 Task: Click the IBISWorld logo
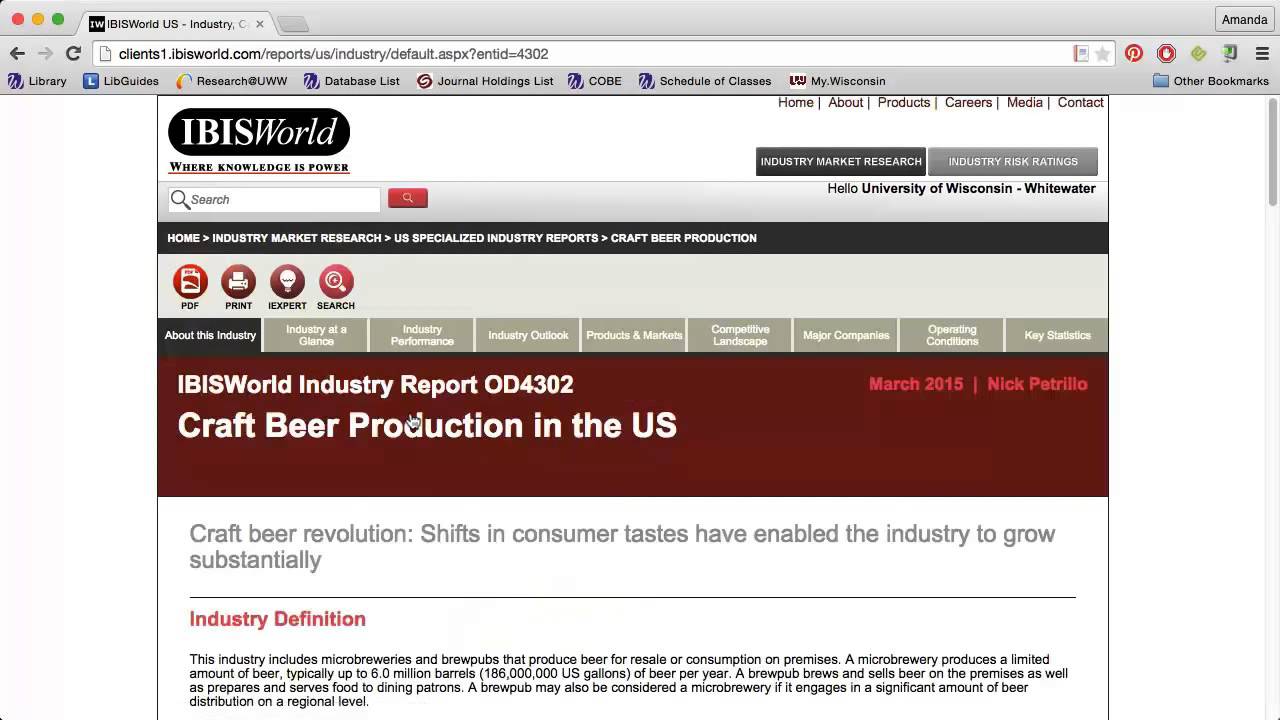coord(259,141)
